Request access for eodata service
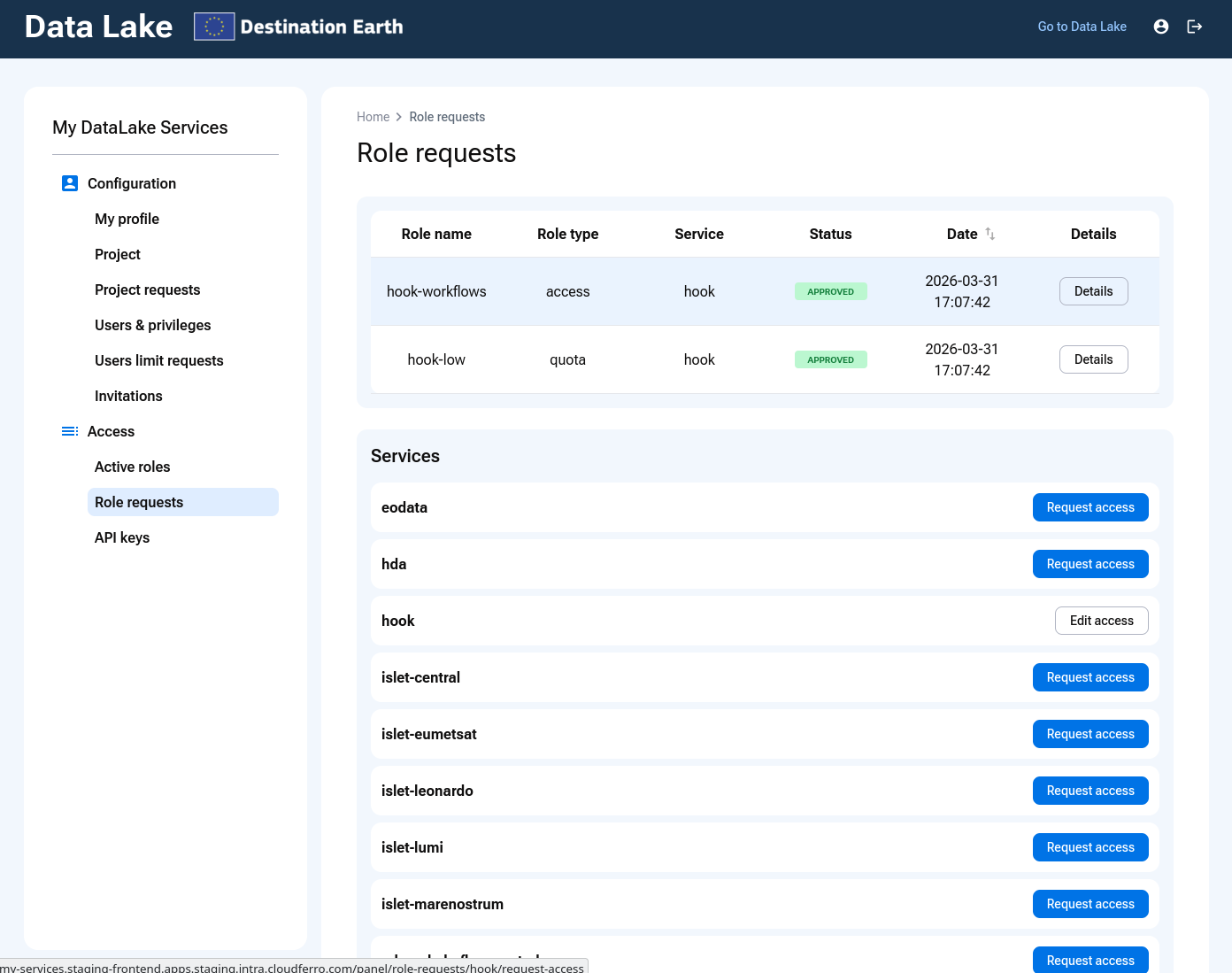This screenshot has height=973, width=1232. (x=1090, y=507)
